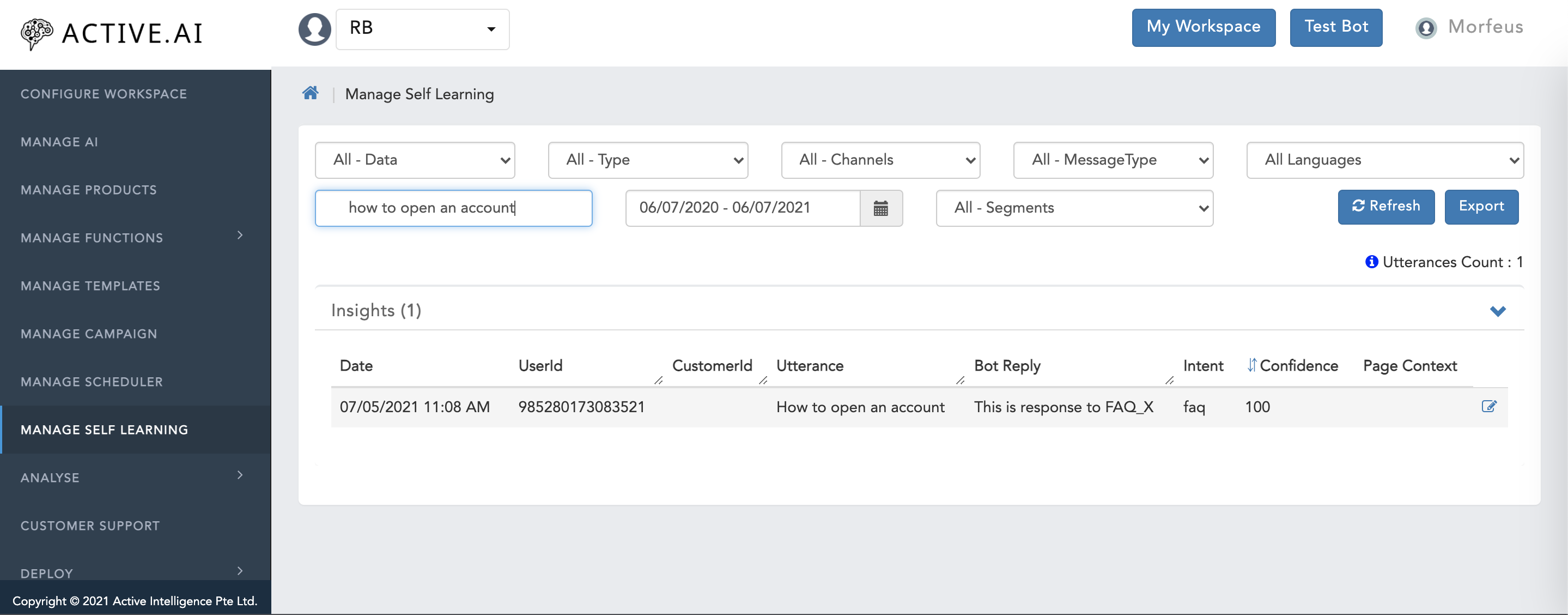This screenshot has height=615, width=1568.
Task: Click the Intent column header
Action: coord(1203,366)
